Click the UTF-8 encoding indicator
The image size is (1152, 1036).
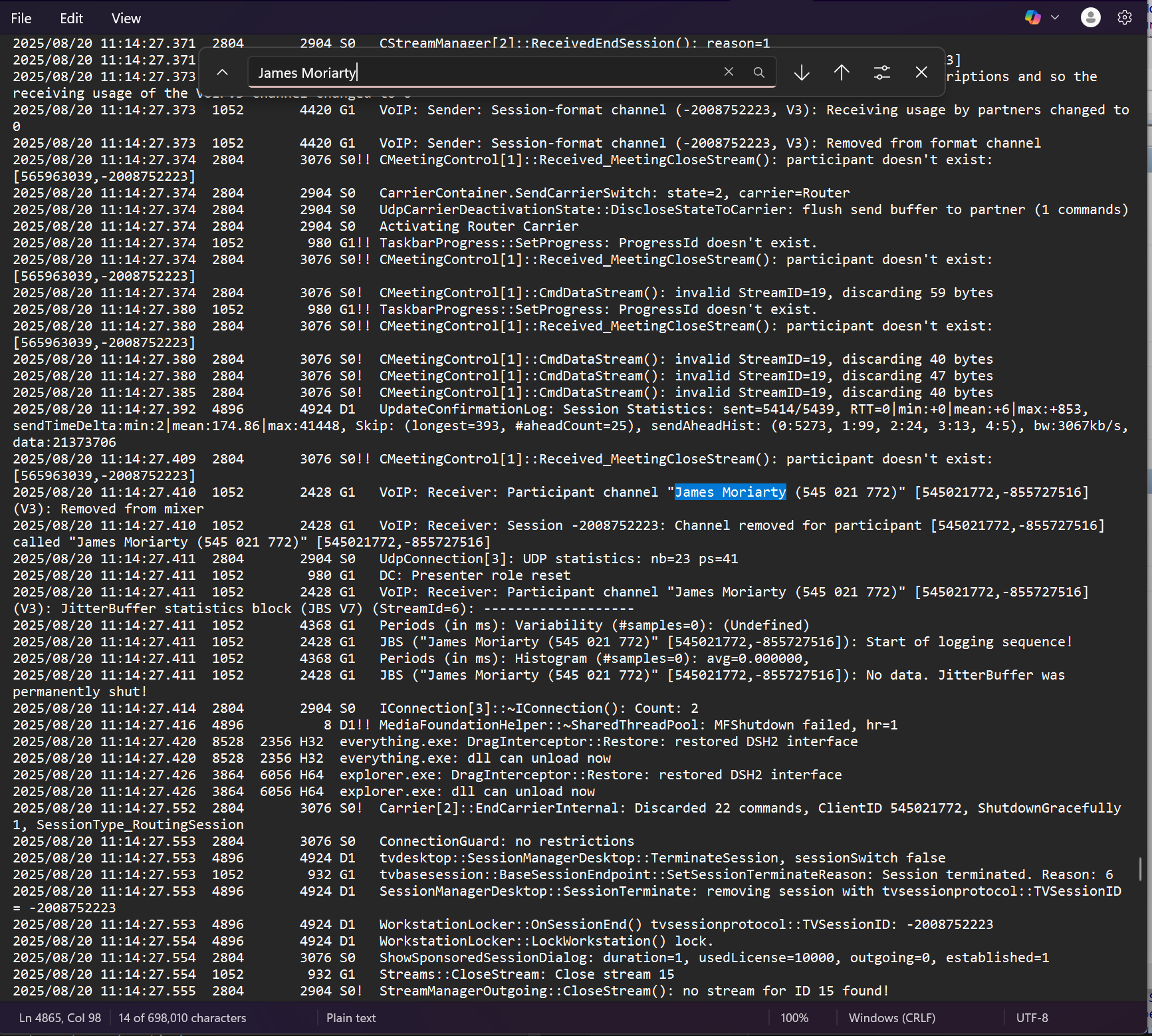click(1032, 1018)
